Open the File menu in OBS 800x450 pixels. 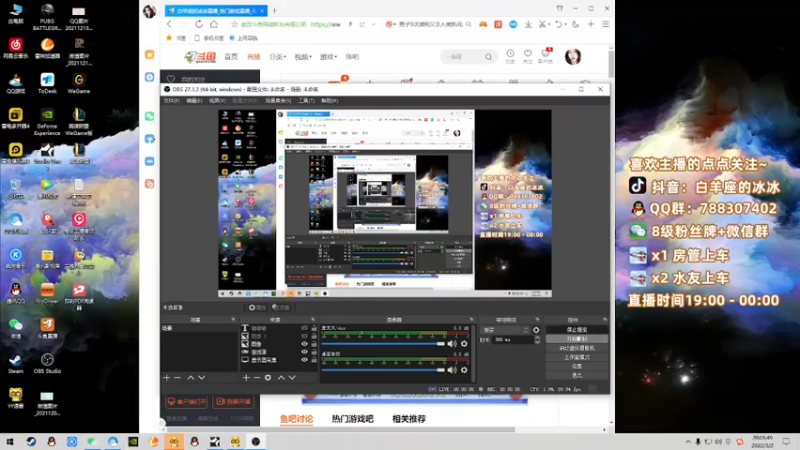pyautogui.click(x=171, y=101)
